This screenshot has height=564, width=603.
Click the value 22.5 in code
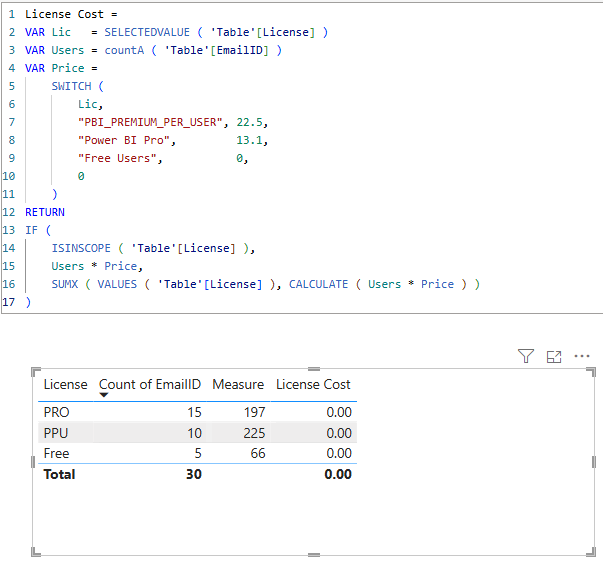click(x=249, y=122)
